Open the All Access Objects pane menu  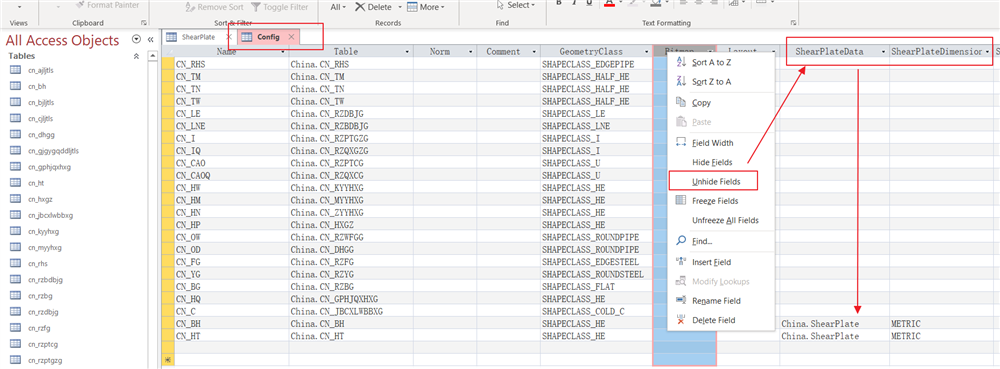[x=136, y=40]
